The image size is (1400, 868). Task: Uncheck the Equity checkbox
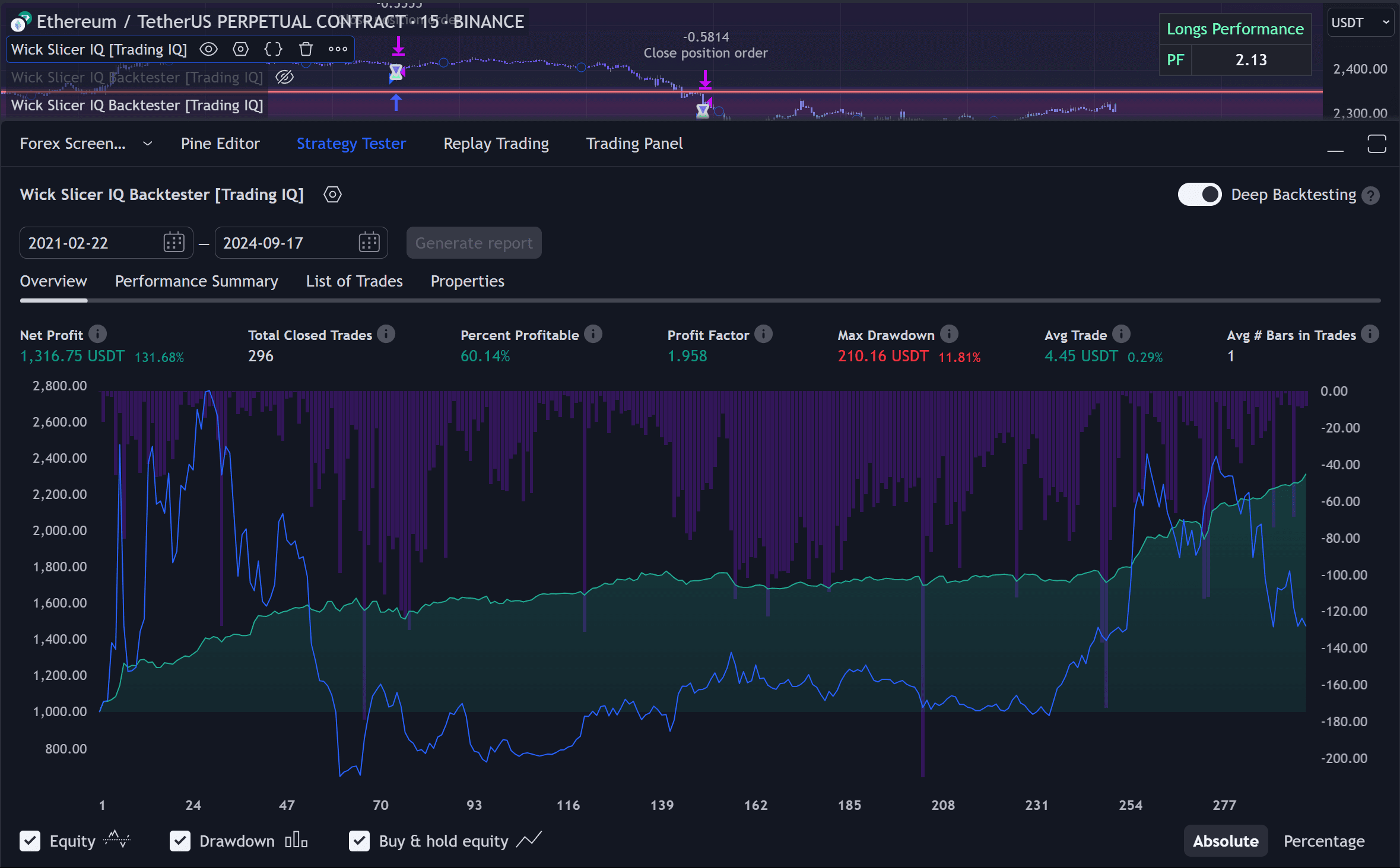click(30, 841)
